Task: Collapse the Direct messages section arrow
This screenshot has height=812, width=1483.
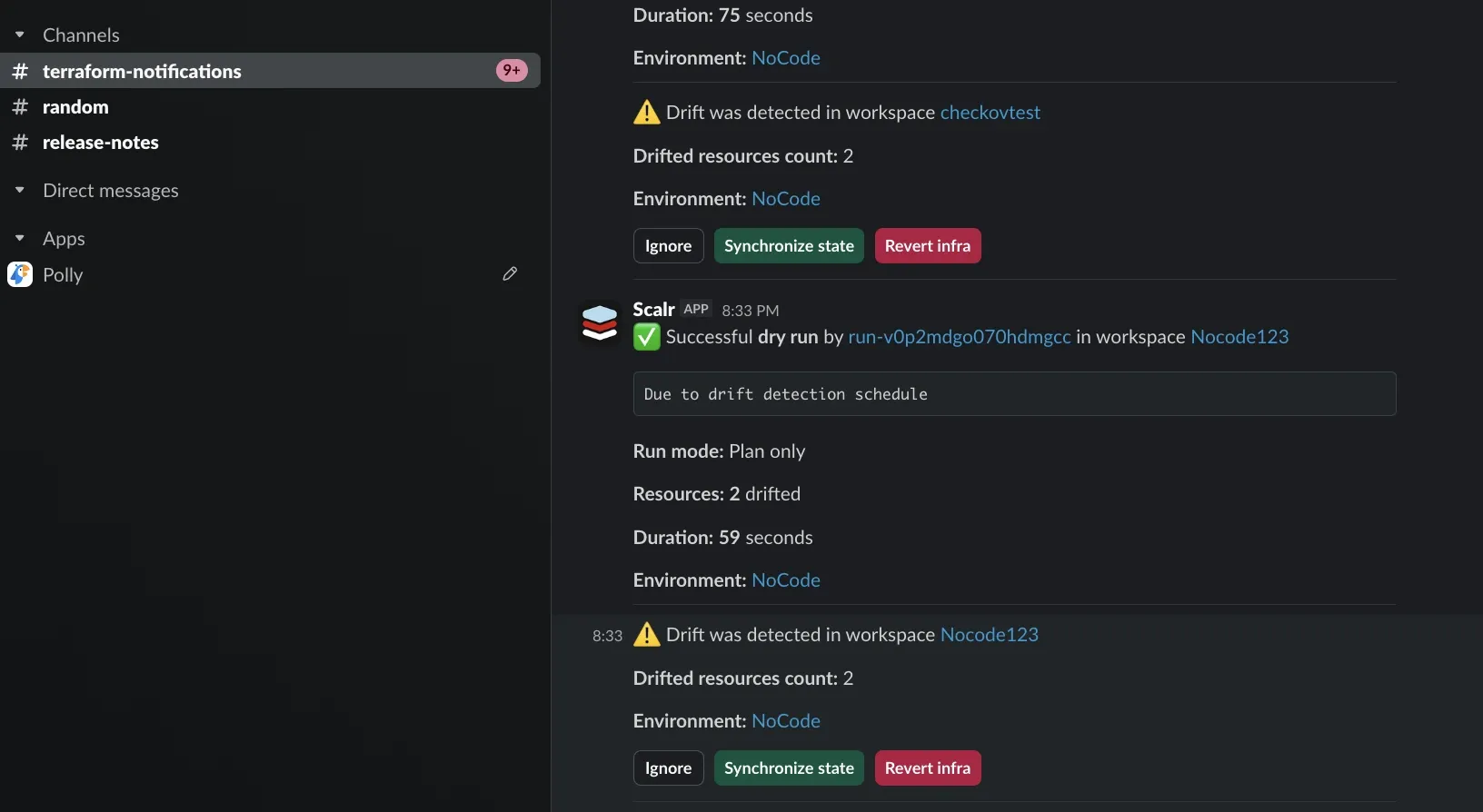Action: [20, 191]
